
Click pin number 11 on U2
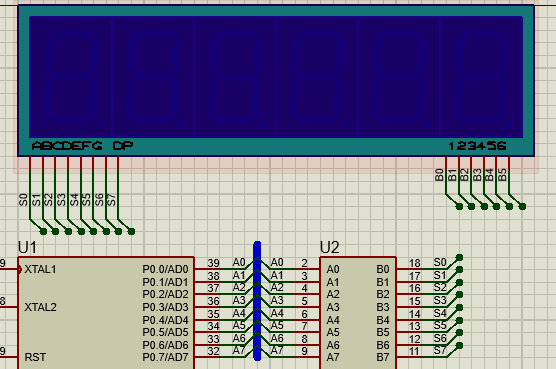pyautogui.click(x=414, y=351)
